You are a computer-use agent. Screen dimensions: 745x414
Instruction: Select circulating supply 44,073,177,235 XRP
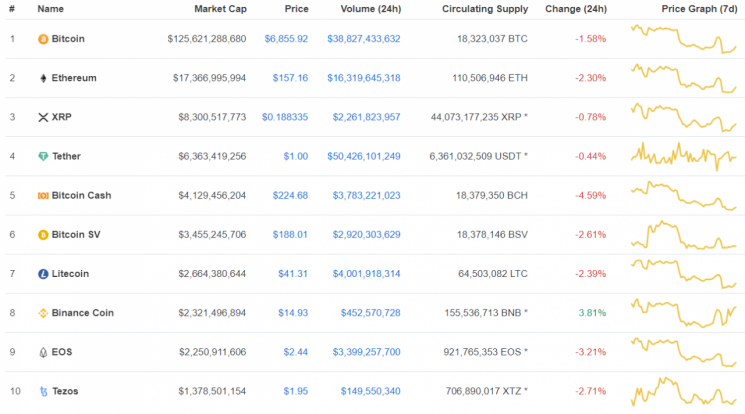point(479,117)
